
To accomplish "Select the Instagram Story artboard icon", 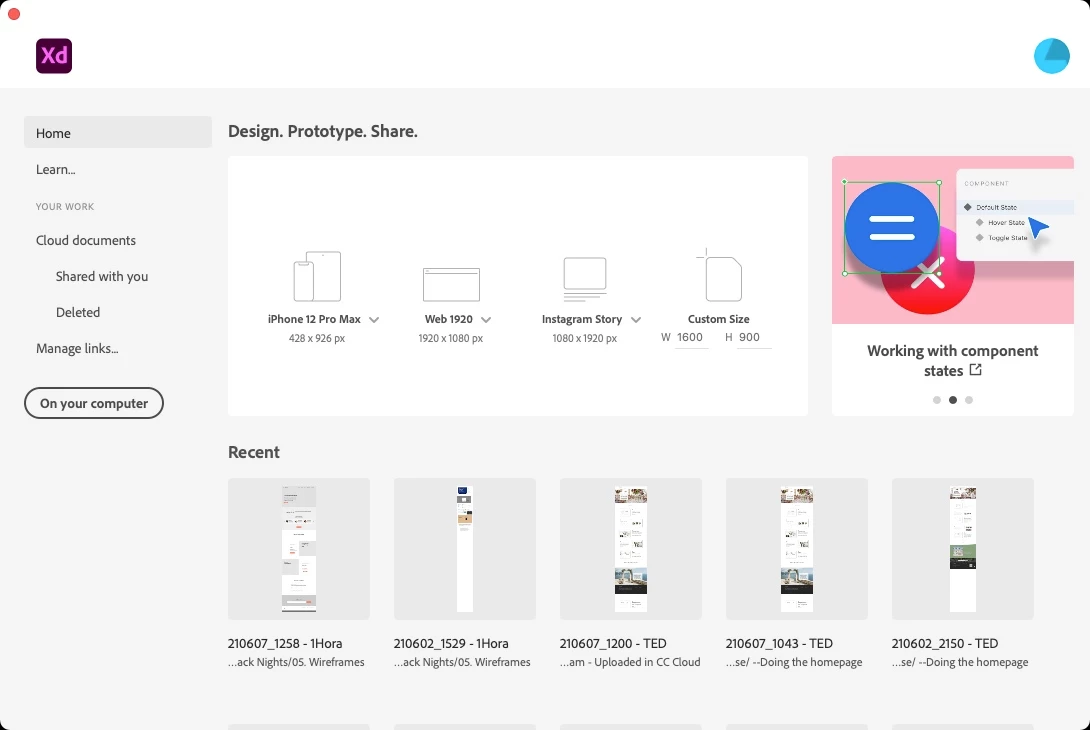I will (585, 279).
